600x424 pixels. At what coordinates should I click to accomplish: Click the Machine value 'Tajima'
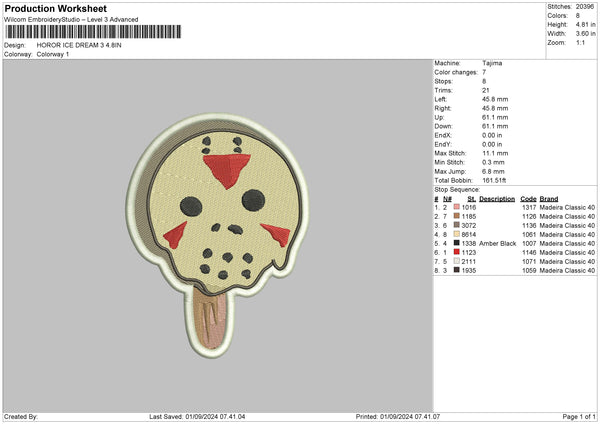pos(492,63)
